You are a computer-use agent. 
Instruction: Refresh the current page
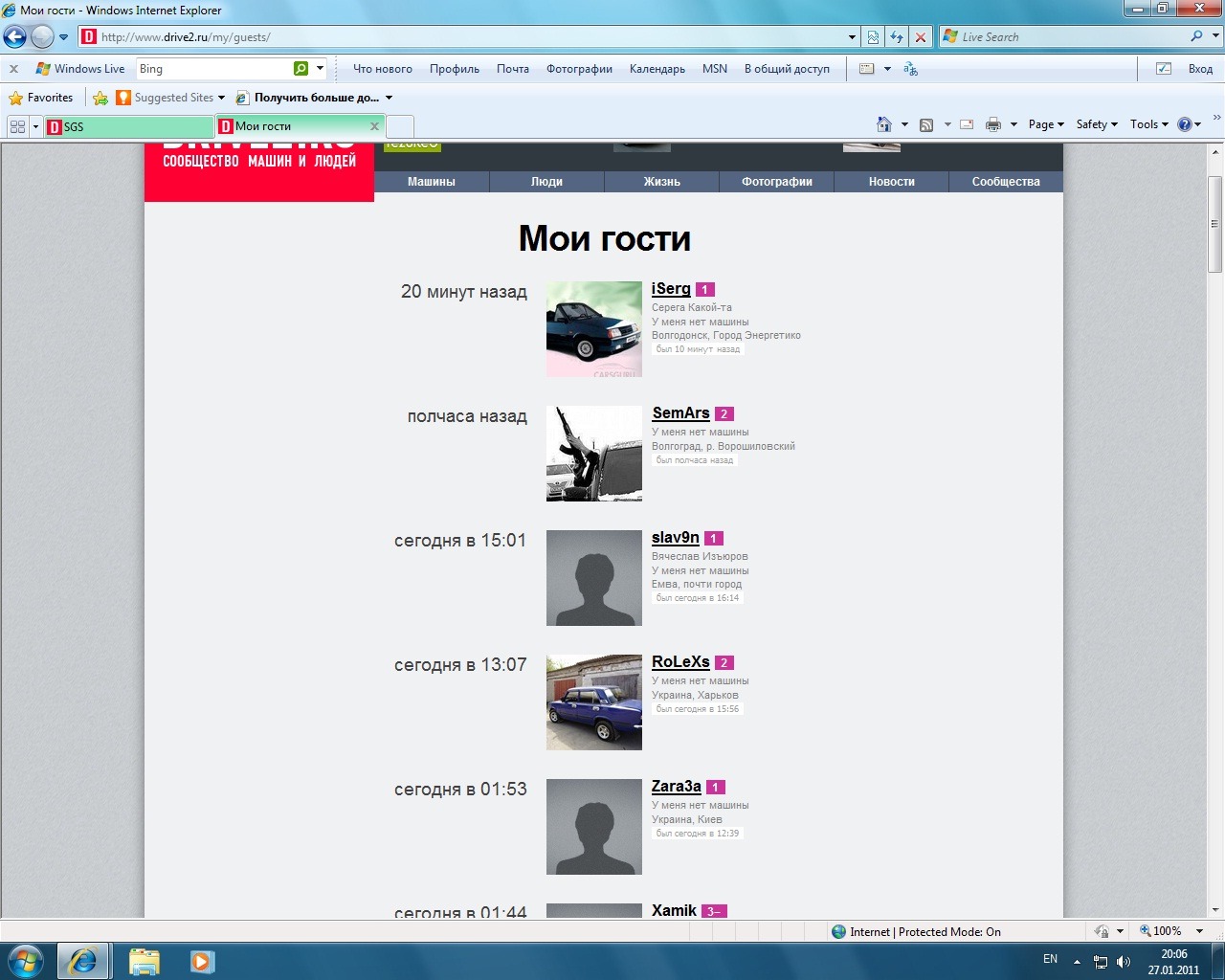(x=896, y=36)
